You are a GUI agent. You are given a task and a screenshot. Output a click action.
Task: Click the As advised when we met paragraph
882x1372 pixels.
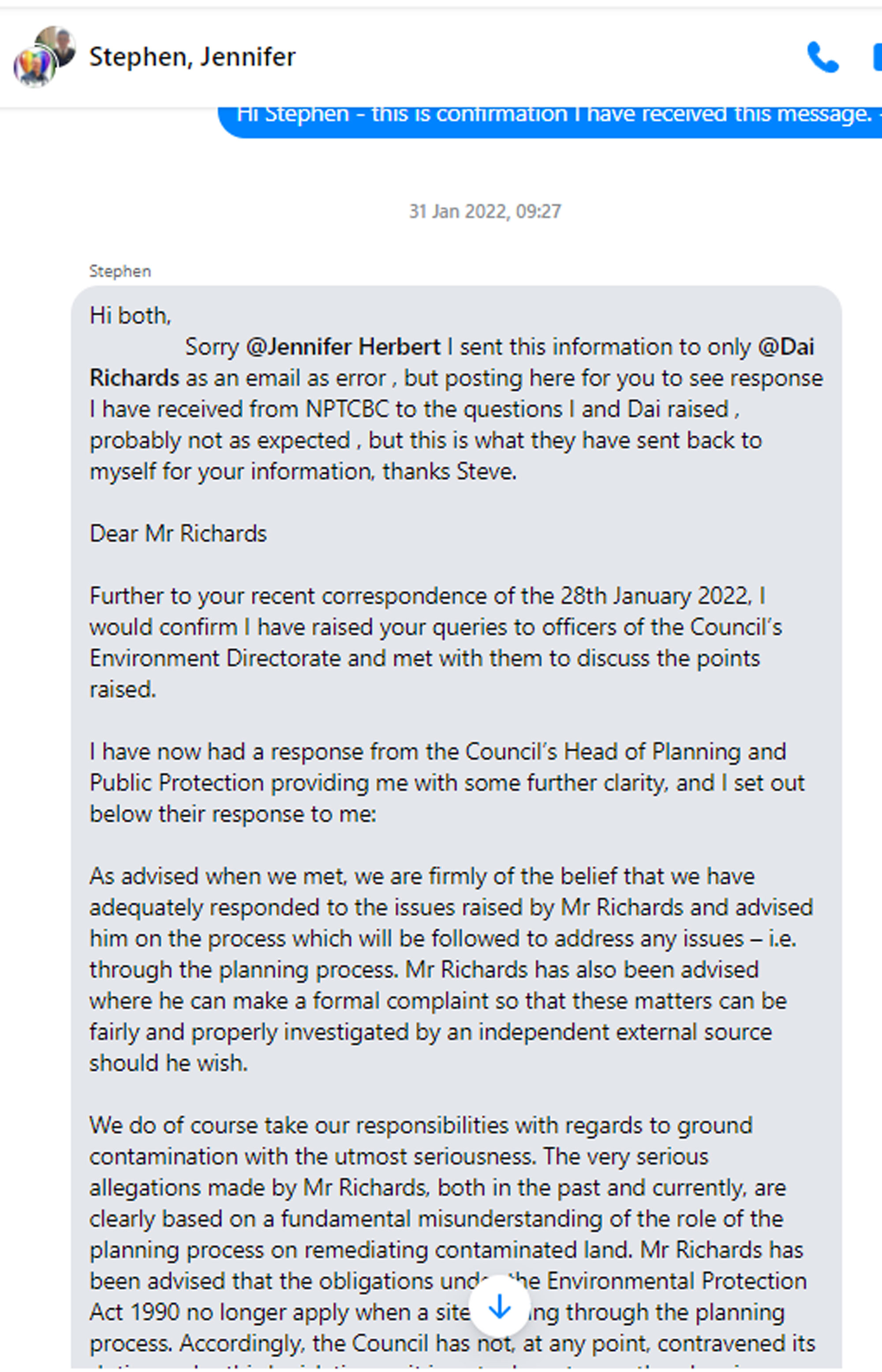tap(451, 969)
